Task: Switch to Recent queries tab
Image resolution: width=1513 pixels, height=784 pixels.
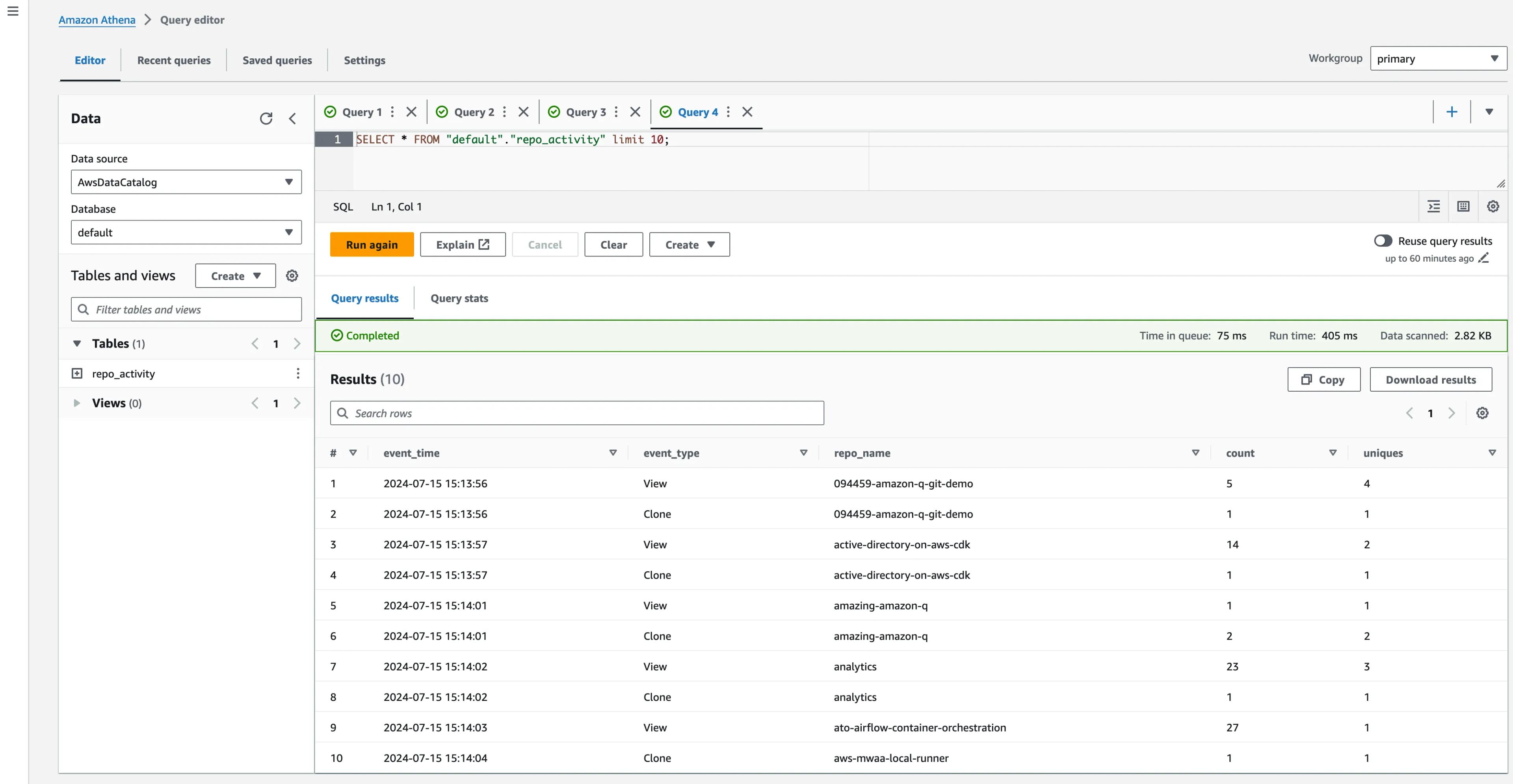Action: coord(174,61)
